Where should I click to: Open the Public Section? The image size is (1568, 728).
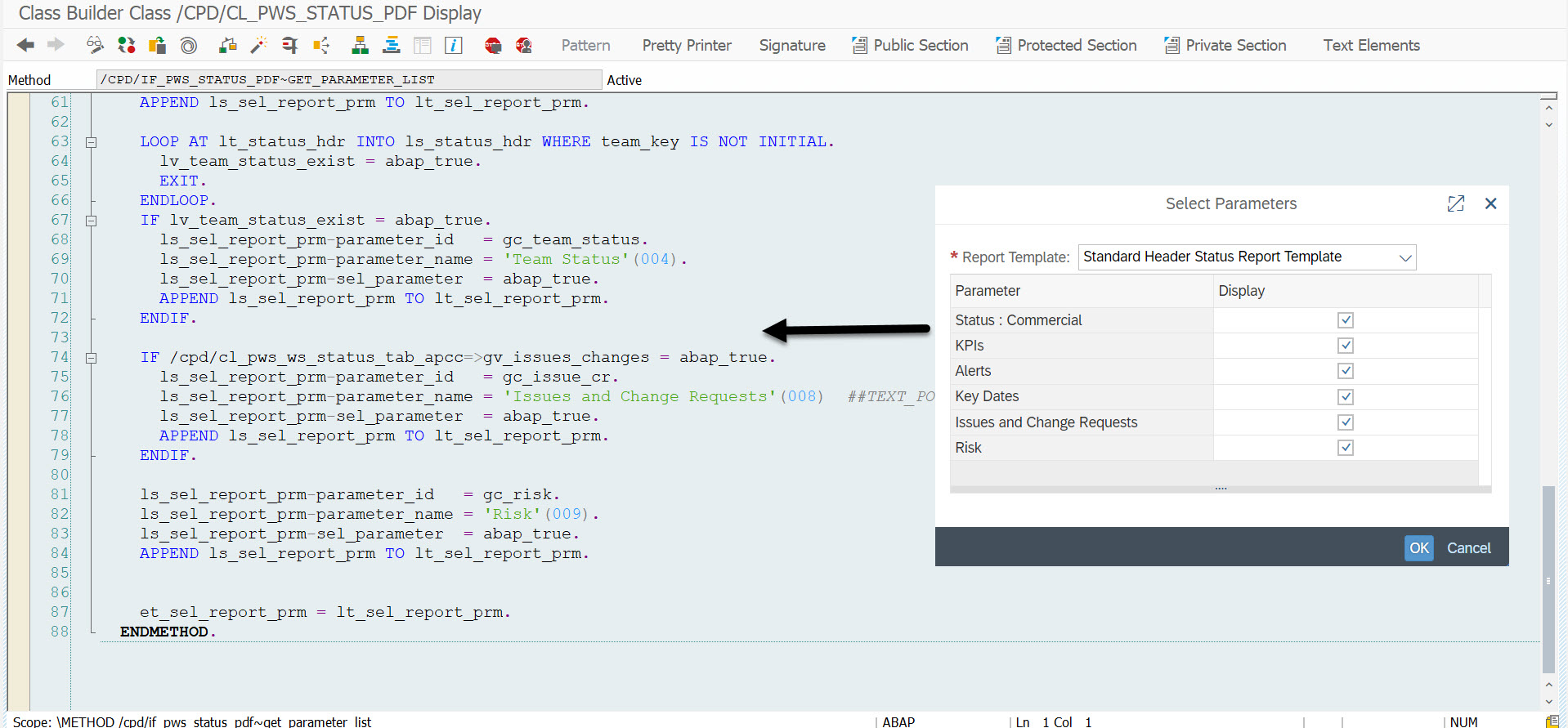click(921, 46)
